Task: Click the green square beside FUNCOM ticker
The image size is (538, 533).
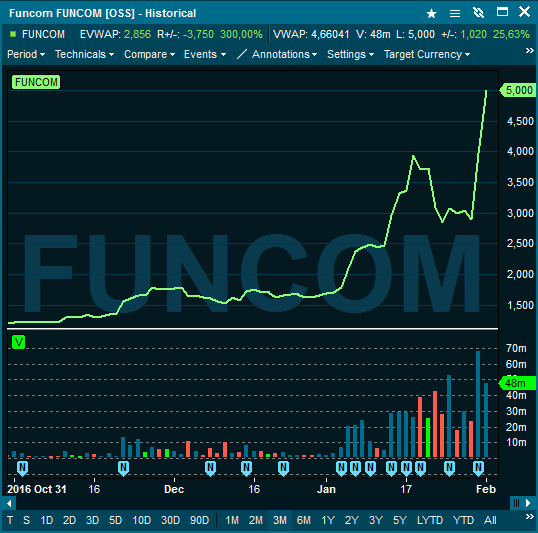Action: pos(13,34)
